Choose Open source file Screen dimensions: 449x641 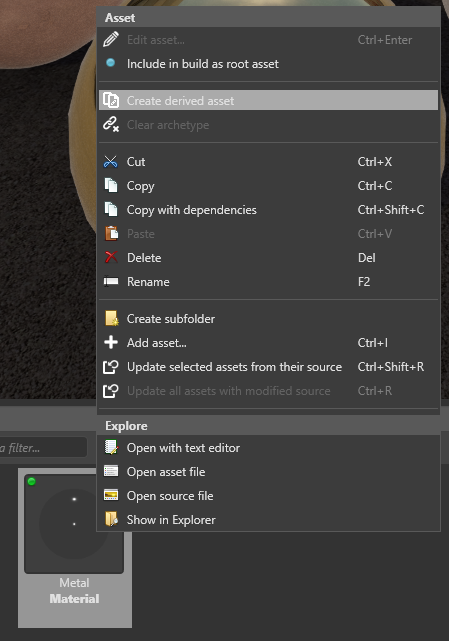tap(268, 495)
